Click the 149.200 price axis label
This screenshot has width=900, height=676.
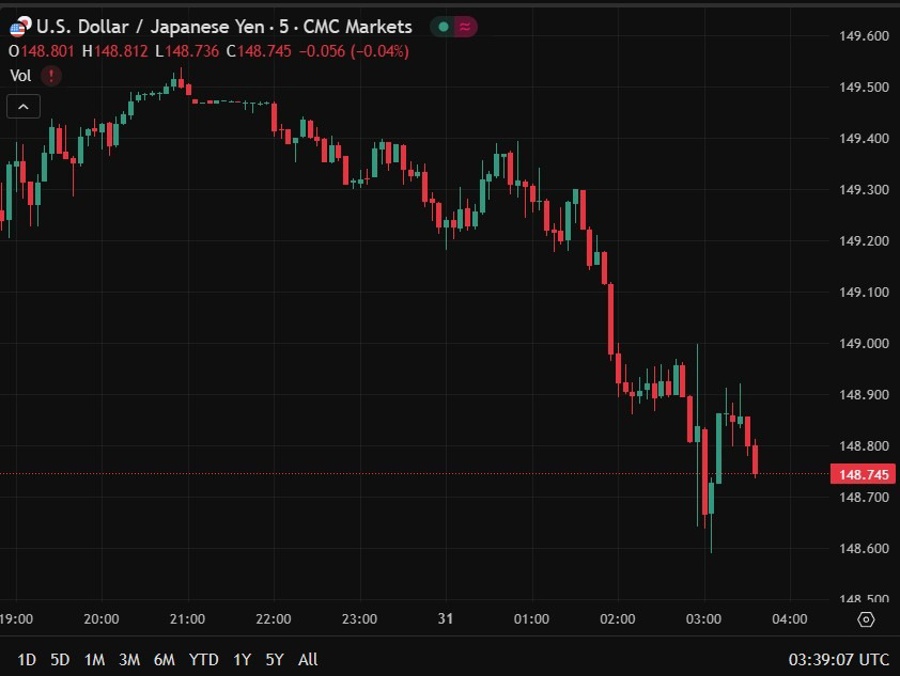864,241
